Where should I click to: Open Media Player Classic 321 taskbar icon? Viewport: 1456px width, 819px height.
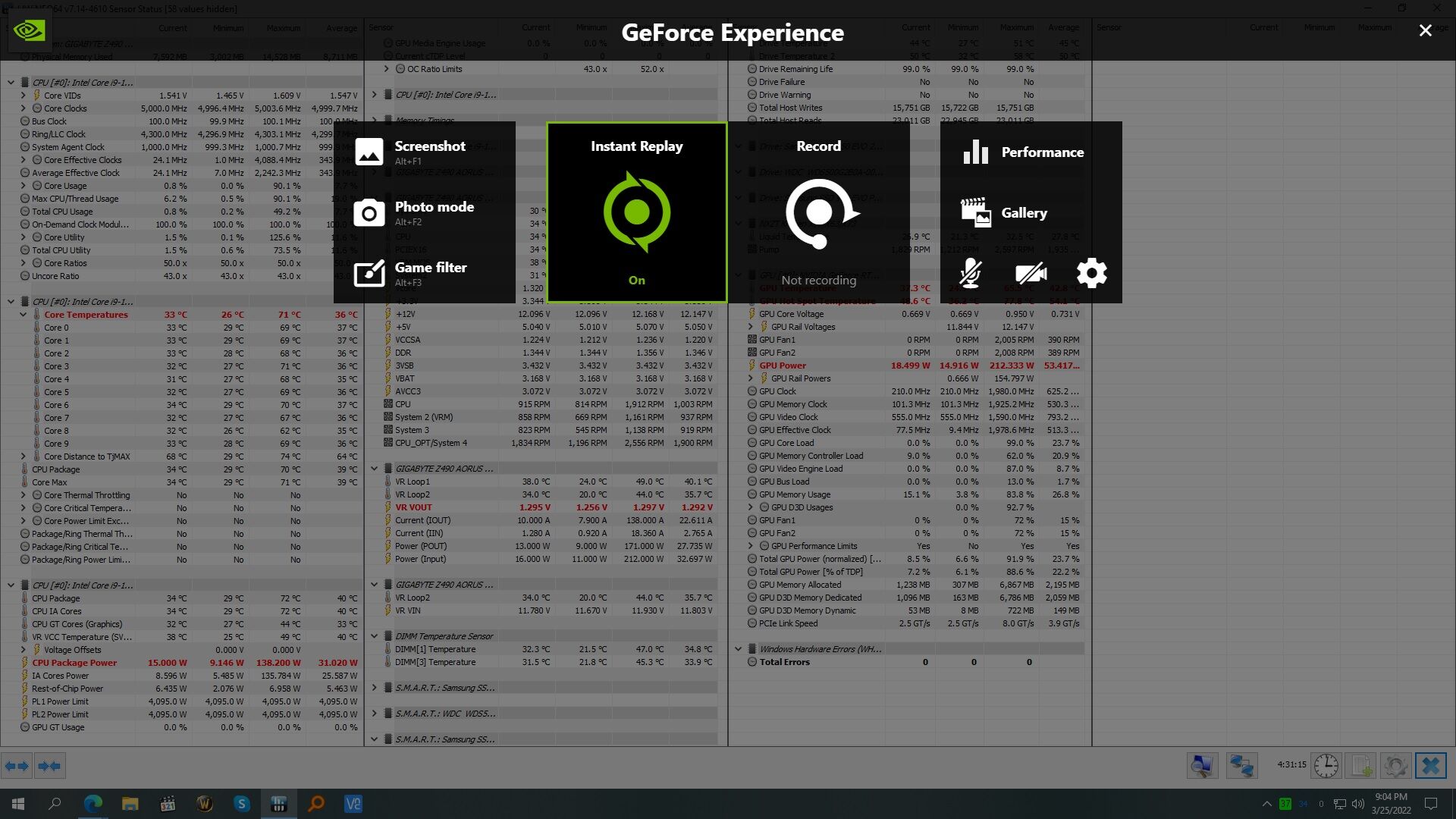pyautogui.click(x=168, y=804)
